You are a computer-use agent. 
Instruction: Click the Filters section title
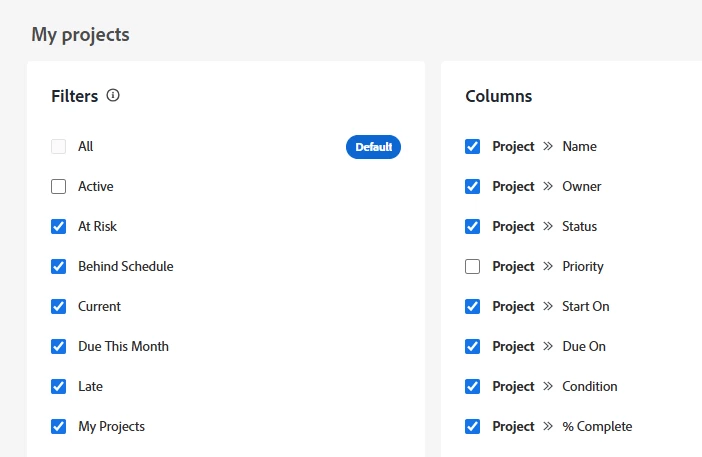74,96
